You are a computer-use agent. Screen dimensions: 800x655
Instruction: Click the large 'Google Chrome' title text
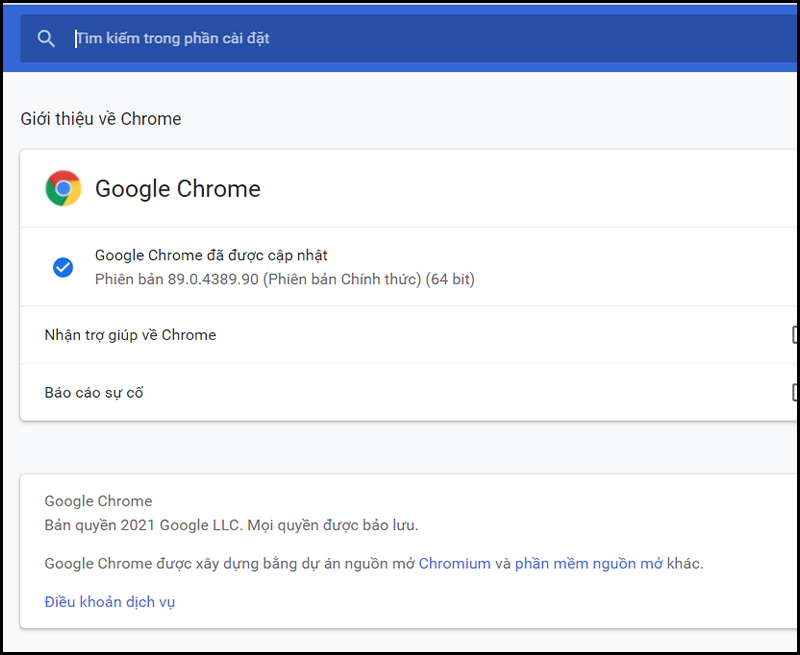178,189
